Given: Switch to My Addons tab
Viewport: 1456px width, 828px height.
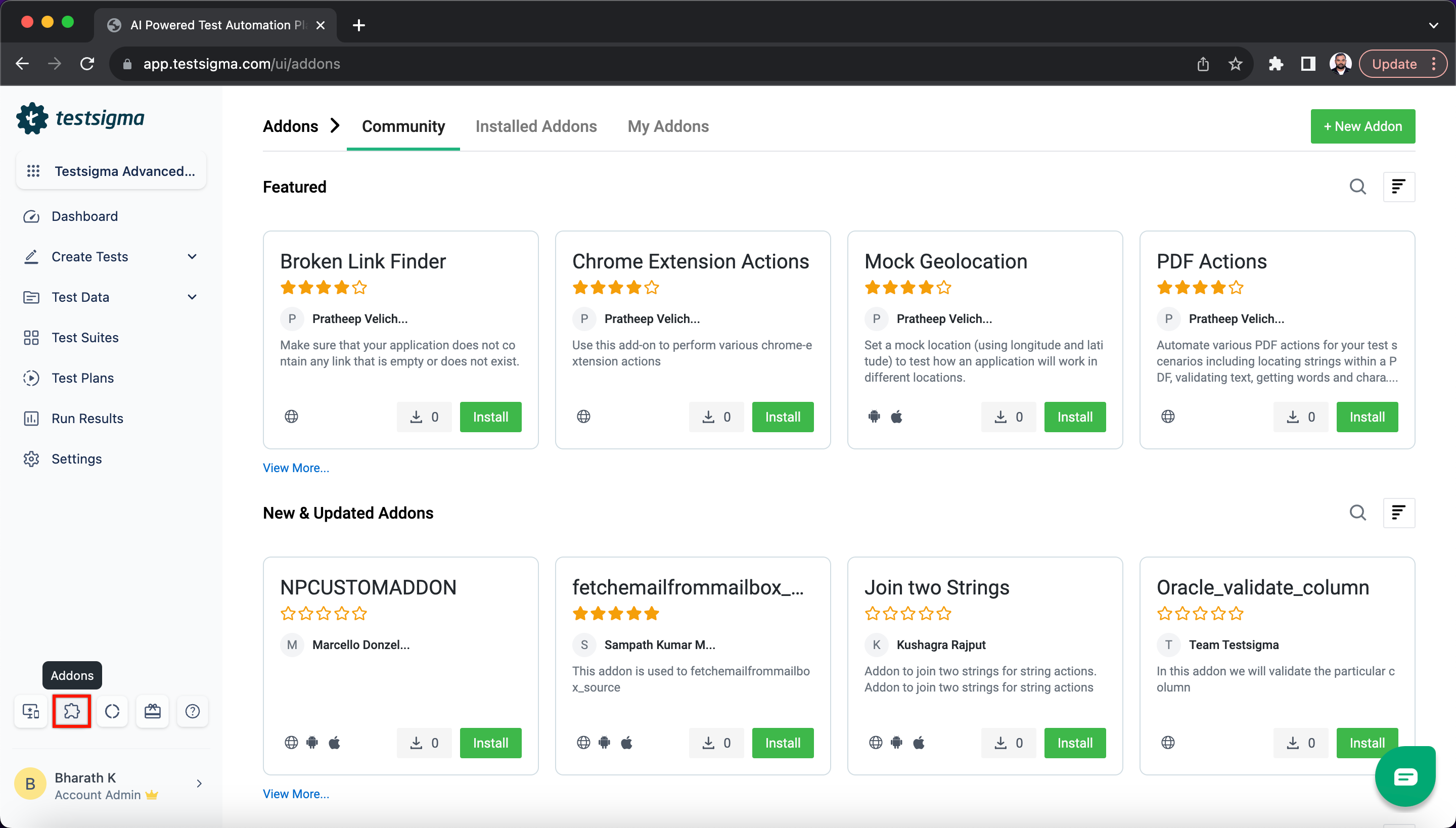Looking at the screenshot, I should 668,126.
